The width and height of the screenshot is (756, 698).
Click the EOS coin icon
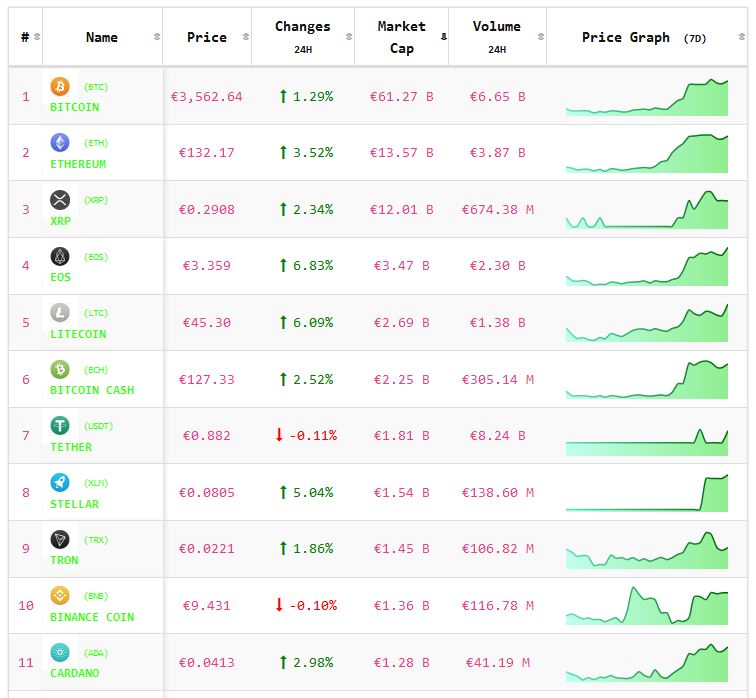pyautogui.click(x=60, y=257)
